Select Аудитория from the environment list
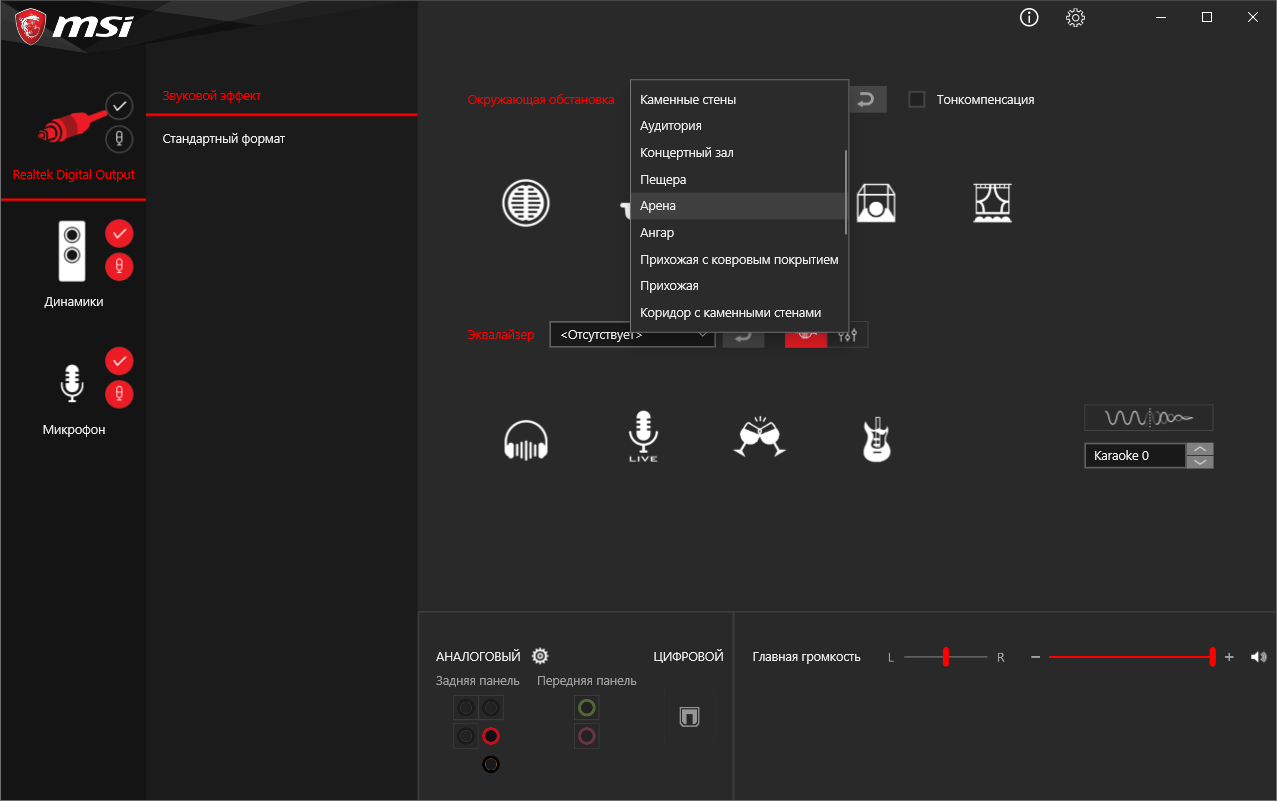The height and width of the screenshot is (801, 1277). [739, 126]
